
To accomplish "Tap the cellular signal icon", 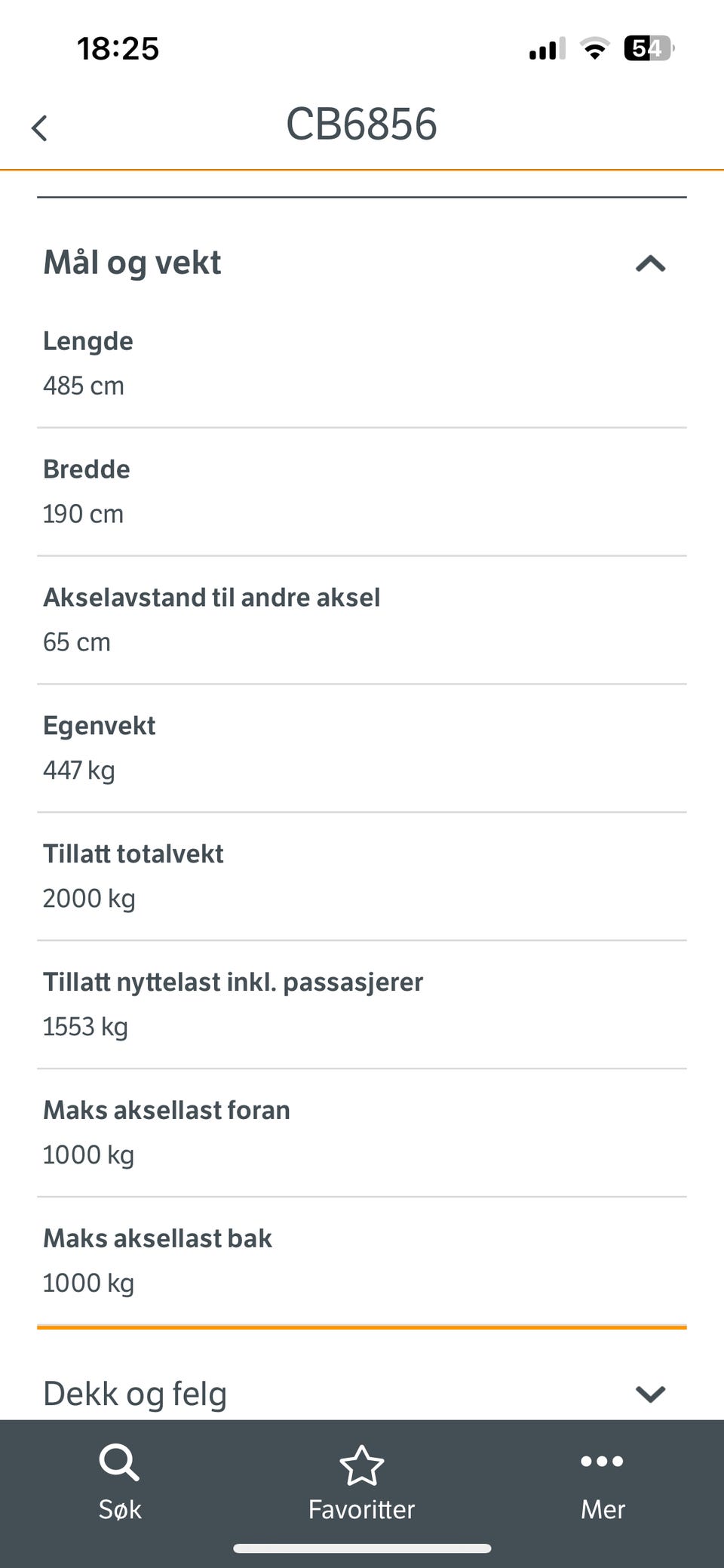I will (548, 50).
